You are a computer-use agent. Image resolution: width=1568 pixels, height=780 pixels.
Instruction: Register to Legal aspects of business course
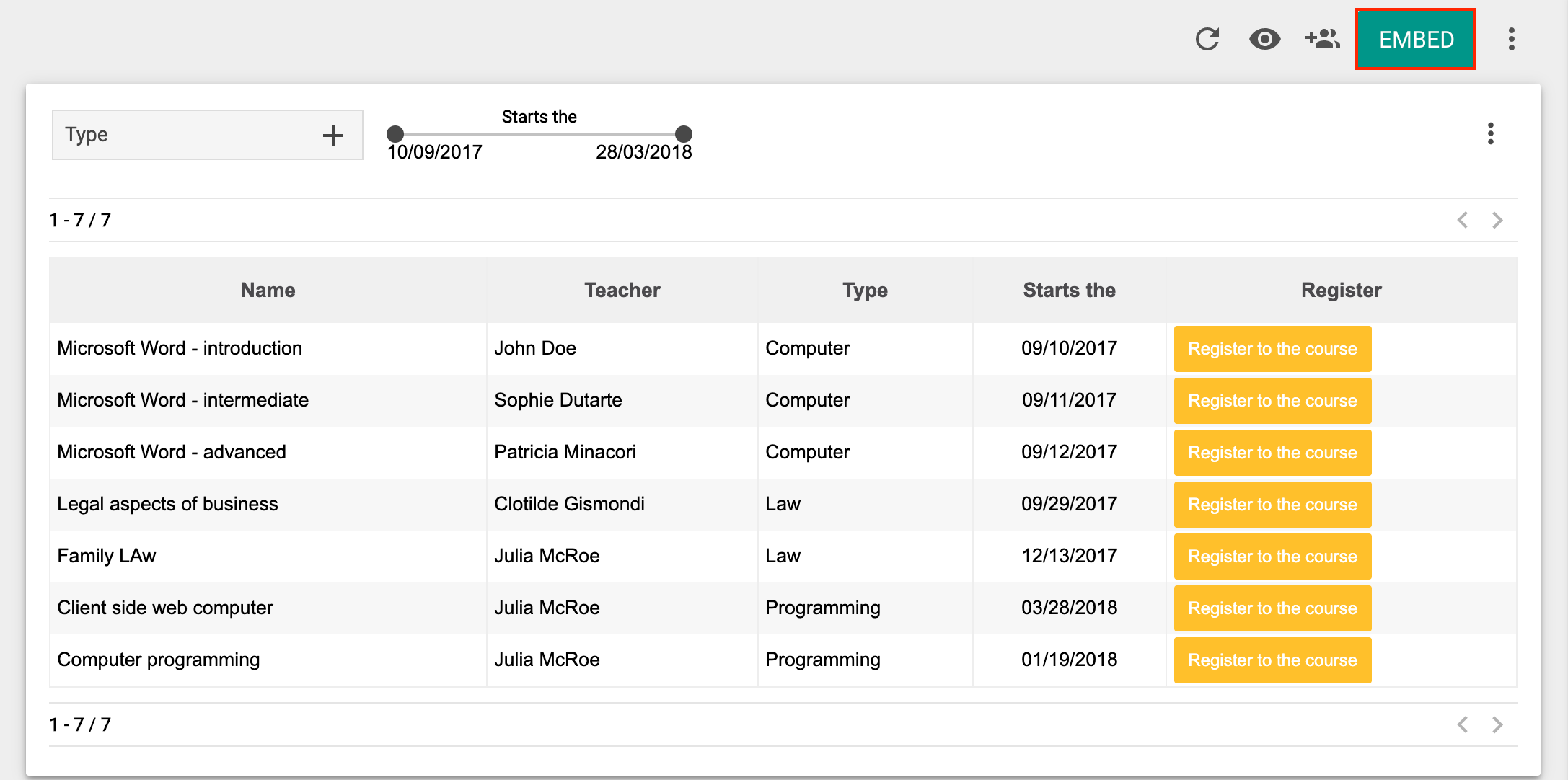click(1272, 505)
